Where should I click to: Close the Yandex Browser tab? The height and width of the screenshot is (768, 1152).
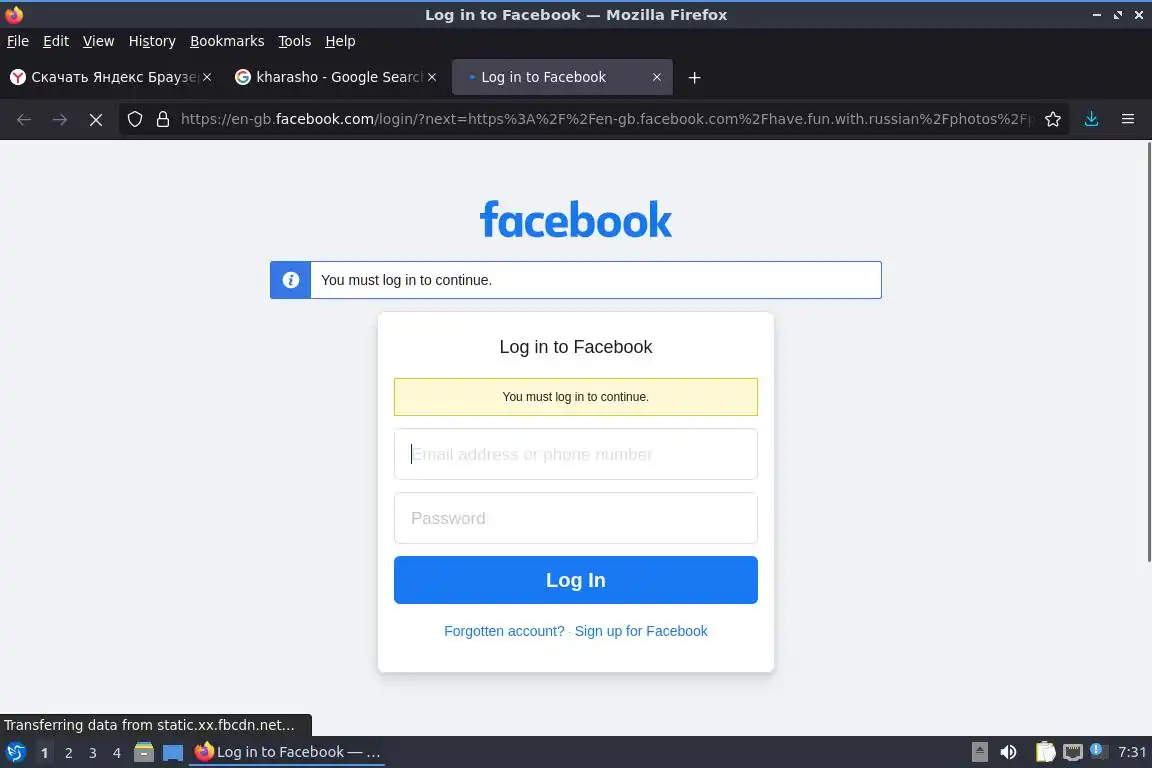(207, 77)
